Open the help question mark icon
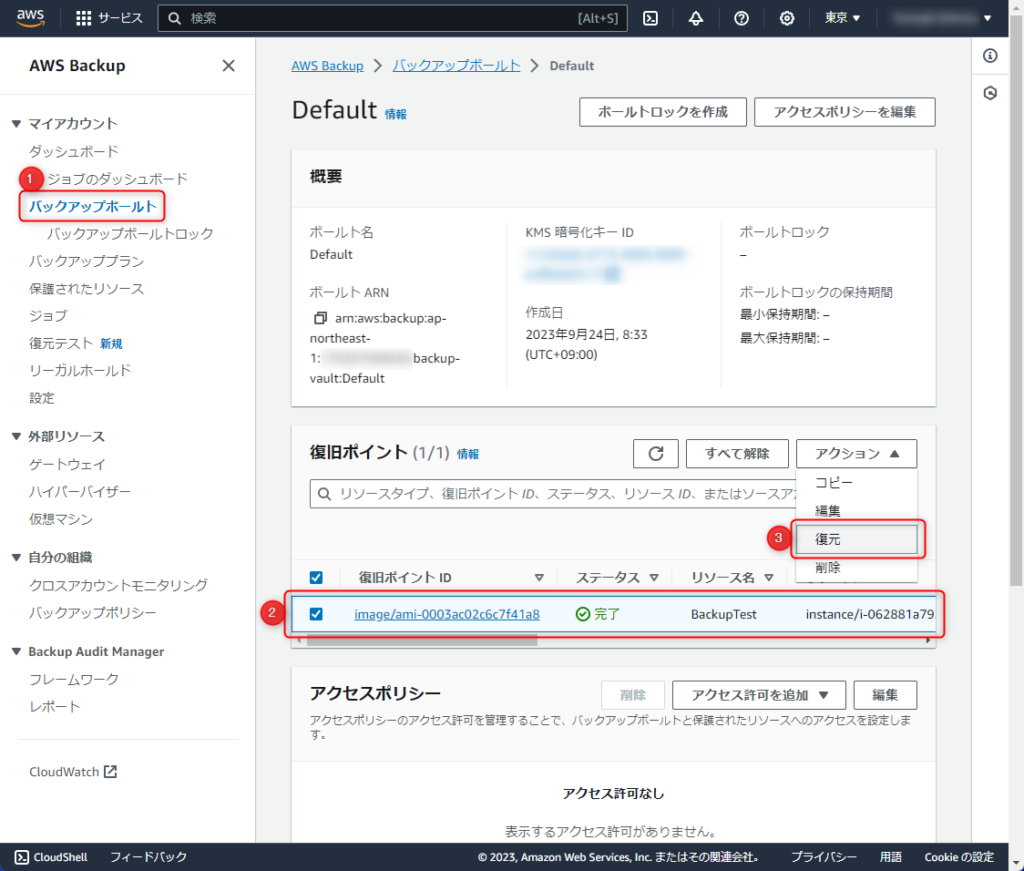This screenshot has height=871, width=1024. [x=741, y=18]
